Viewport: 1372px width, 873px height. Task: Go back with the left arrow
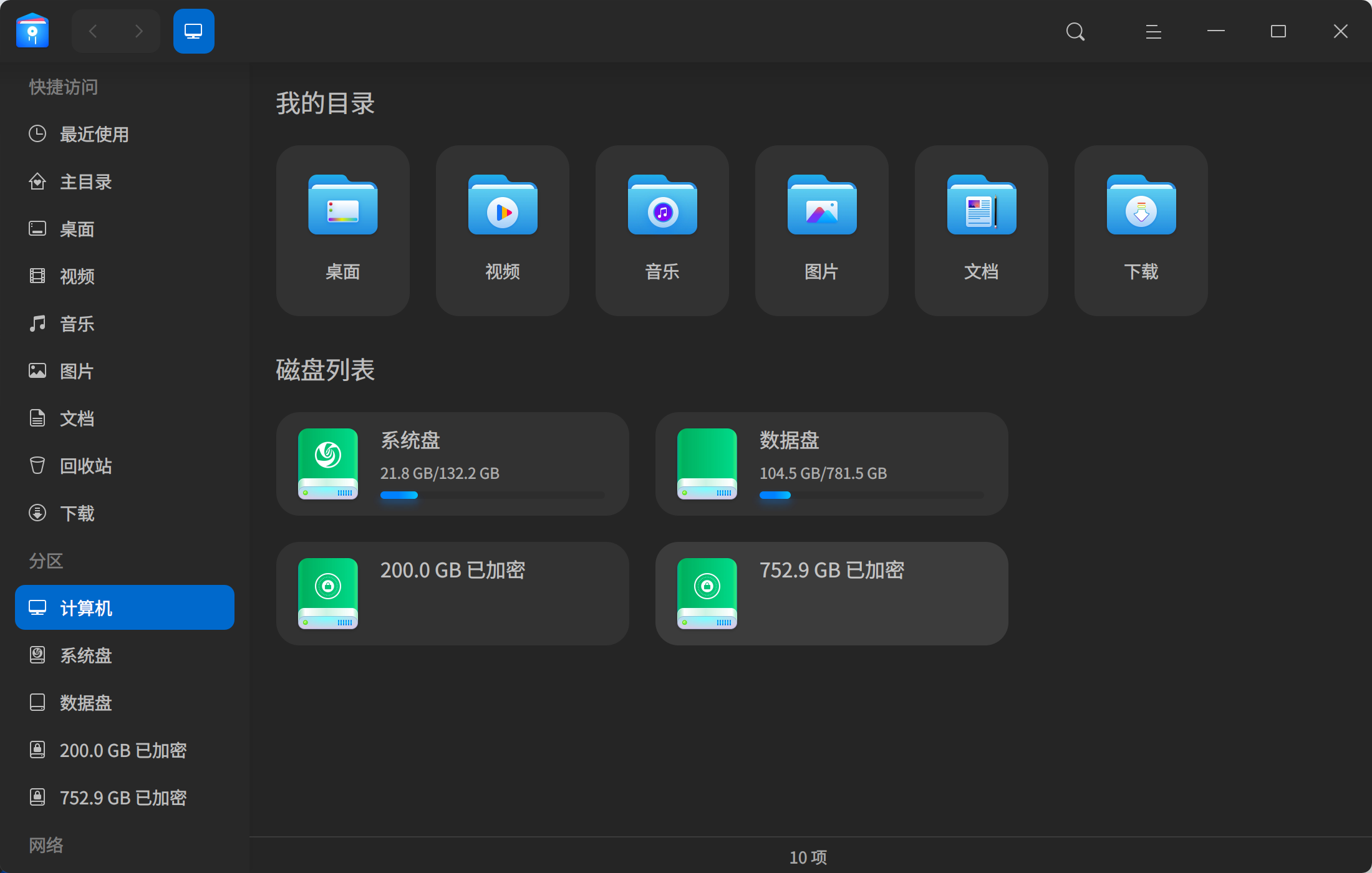pyautogui.click(x=94, y=31)
